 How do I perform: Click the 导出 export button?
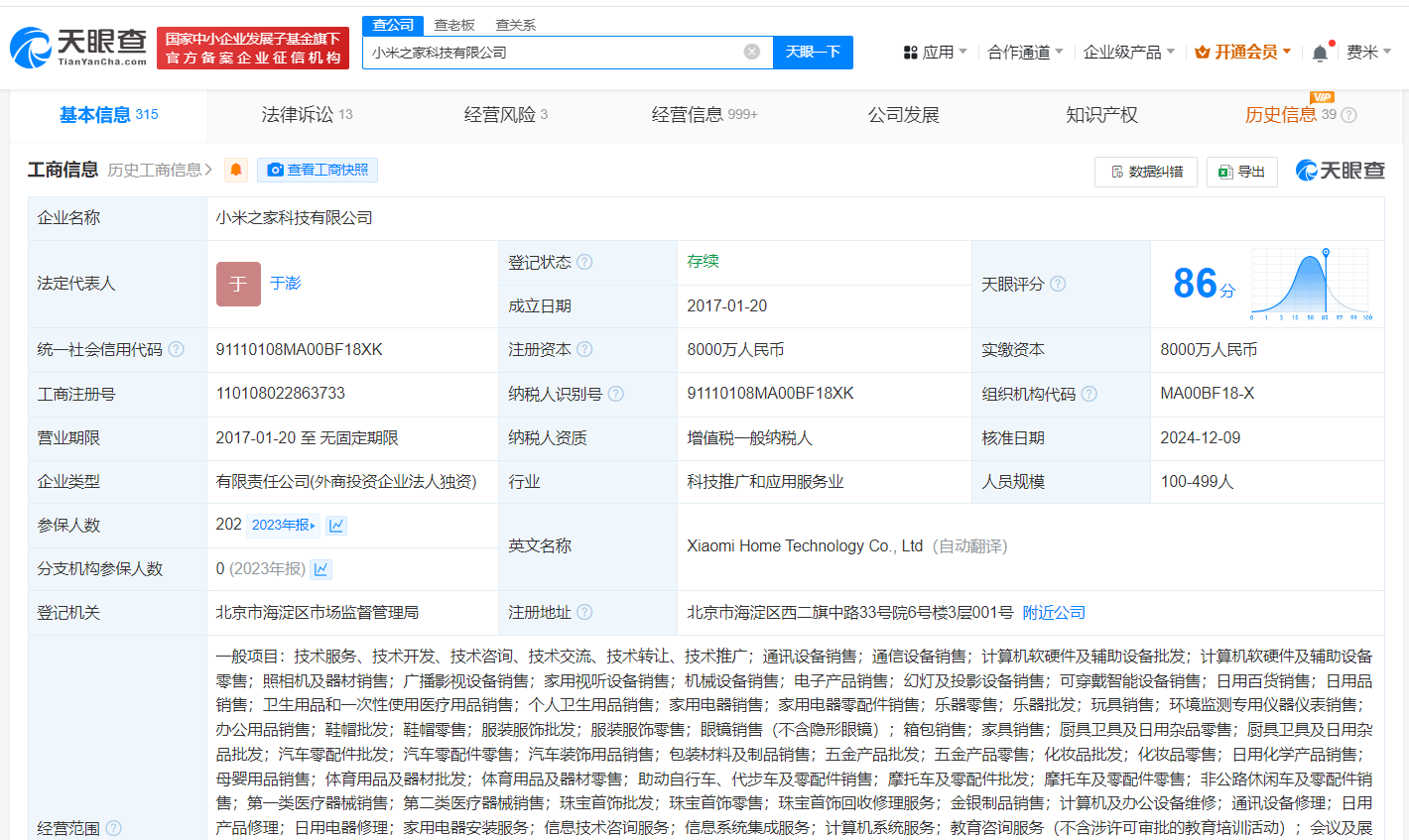(x=1241, y=172)
